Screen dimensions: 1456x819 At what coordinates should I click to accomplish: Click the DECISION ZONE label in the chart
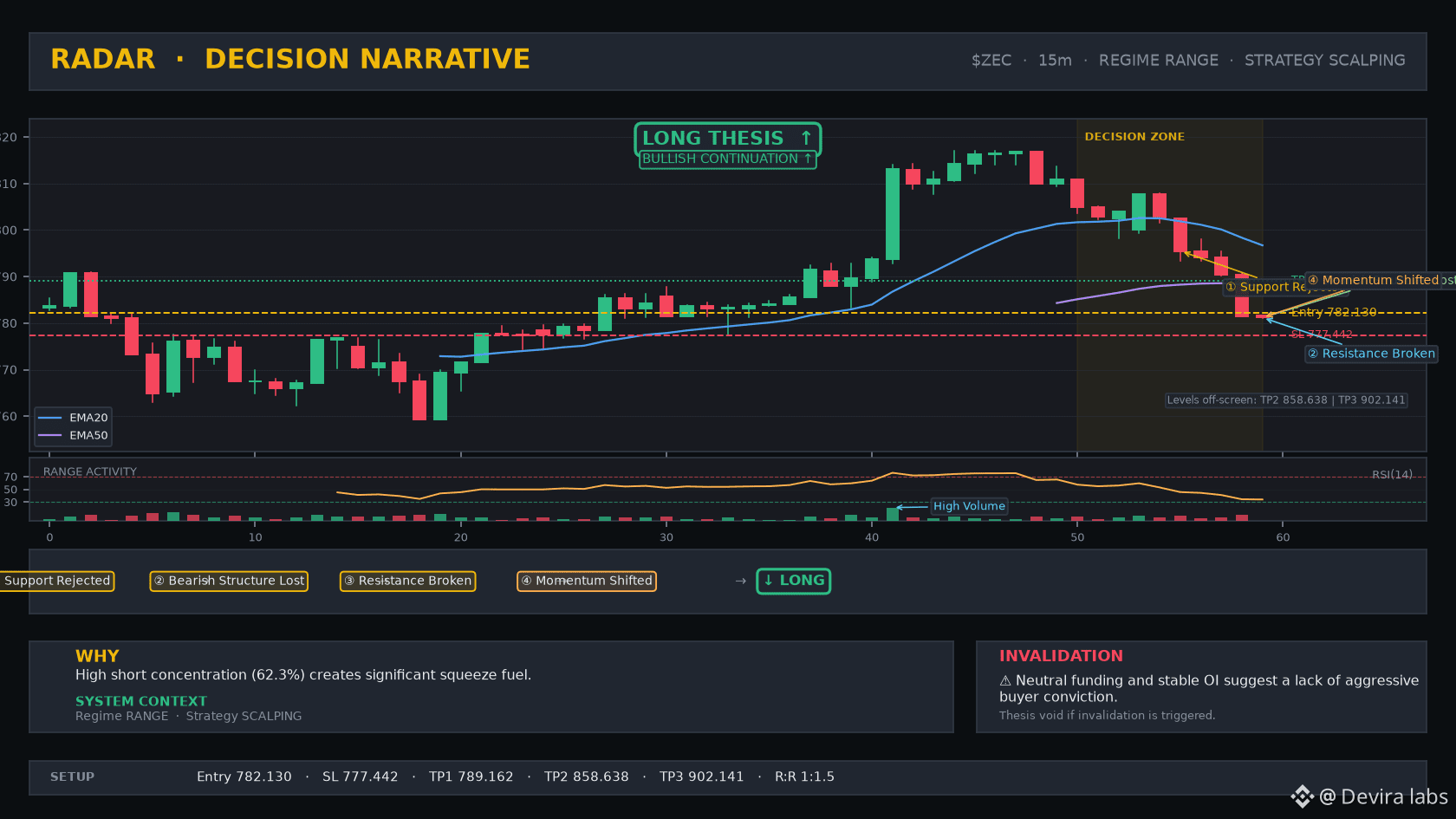1134,137
